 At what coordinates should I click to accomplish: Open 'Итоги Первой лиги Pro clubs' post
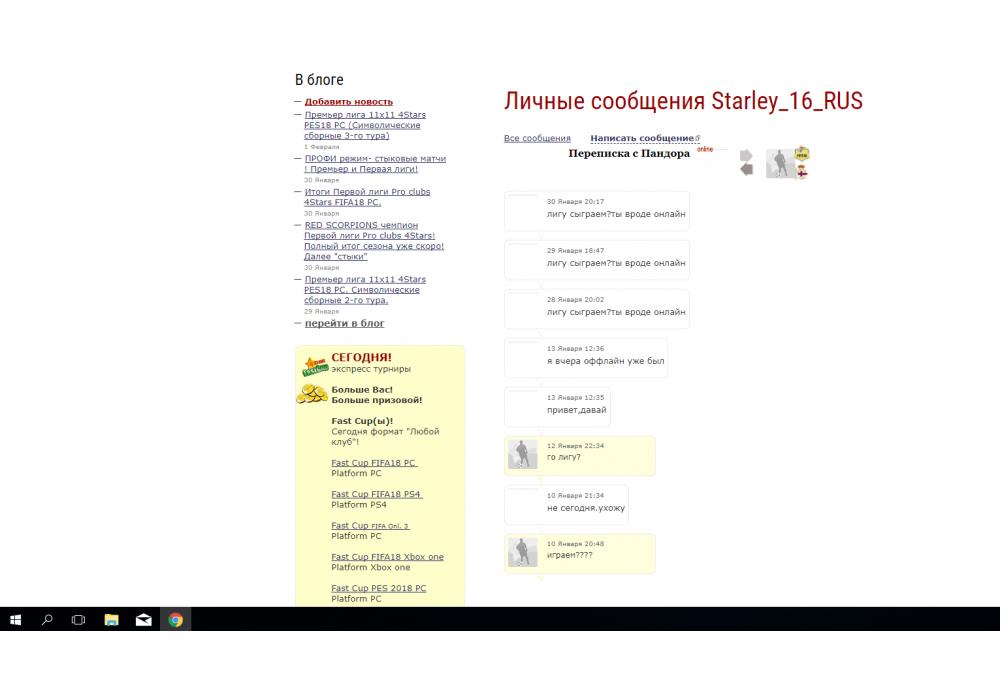pyautogui.click(x=367, y=197)
